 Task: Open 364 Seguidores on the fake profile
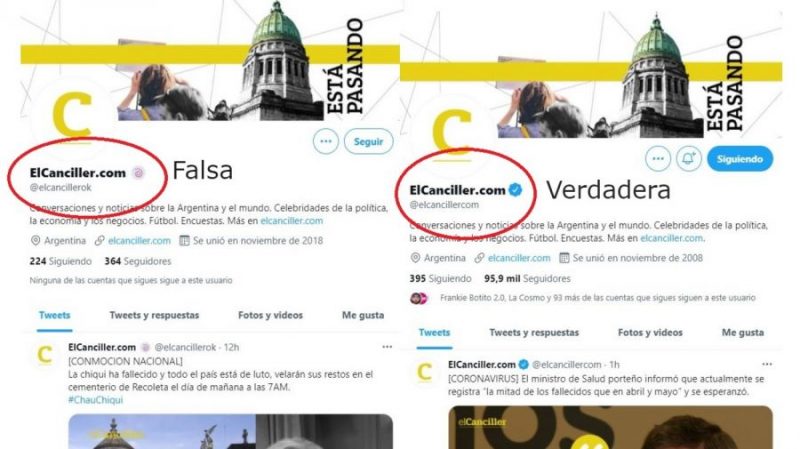(x=138, y=261)
